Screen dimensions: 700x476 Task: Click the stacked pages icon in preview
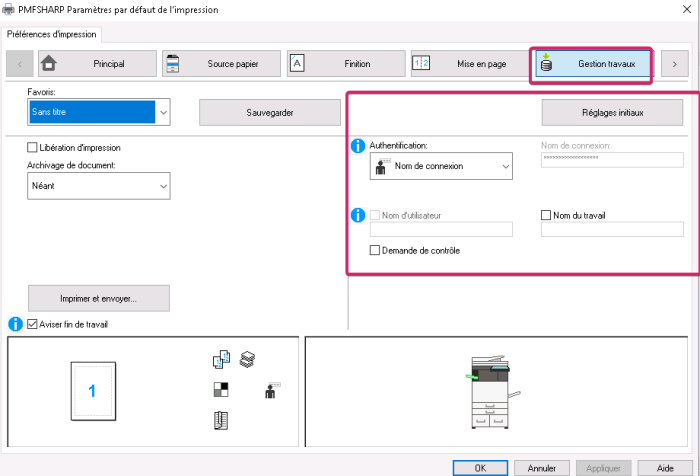tap(247, 360)
